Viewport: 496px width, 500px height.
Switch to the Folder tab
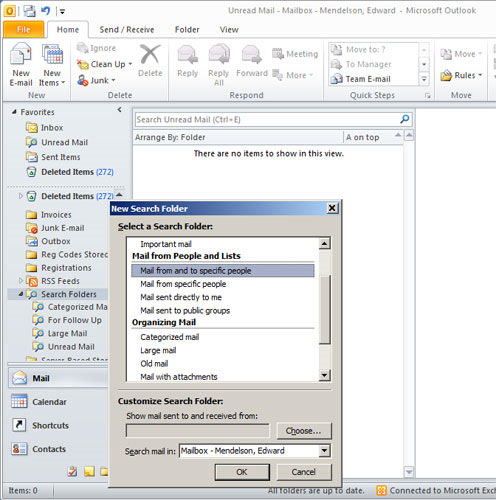pos(187,29)
